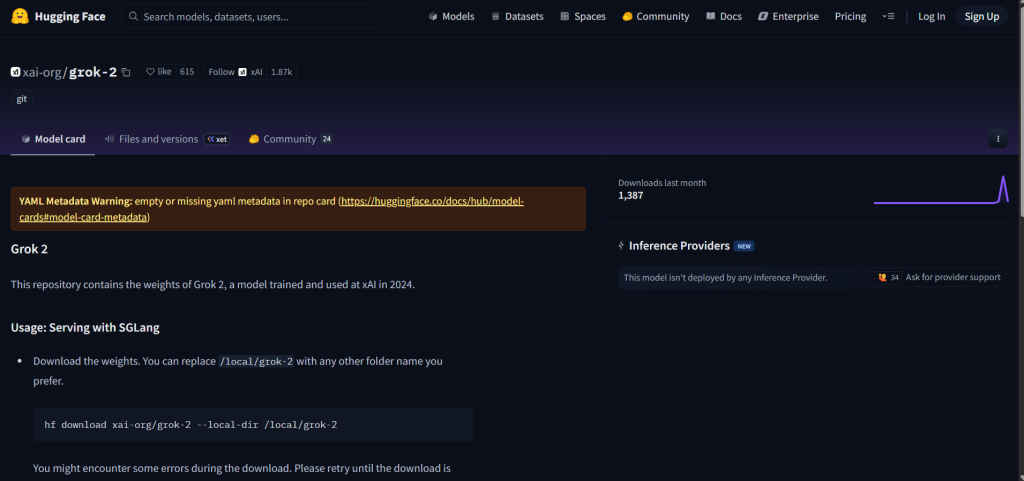Click the Sign Up button
The image size is (1024, 481).
[x=981, y=16]
